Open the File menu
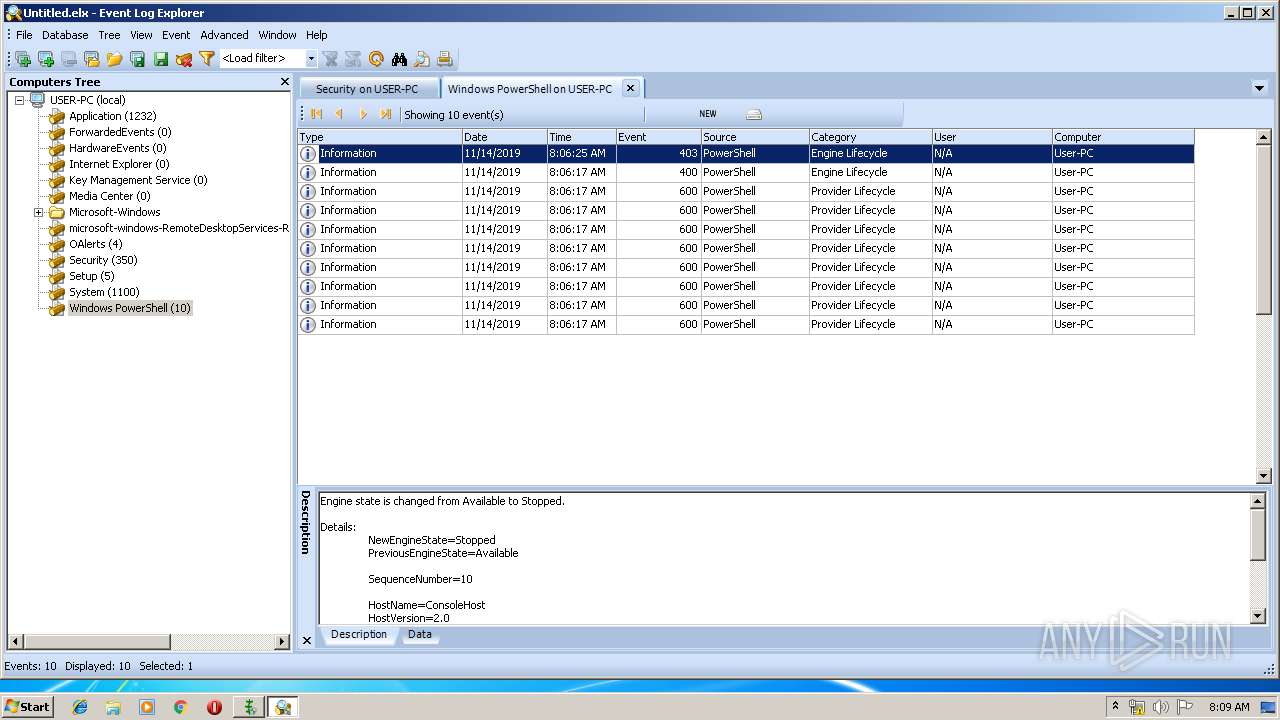Screen dimensions: 1280x720 [24, 35]
